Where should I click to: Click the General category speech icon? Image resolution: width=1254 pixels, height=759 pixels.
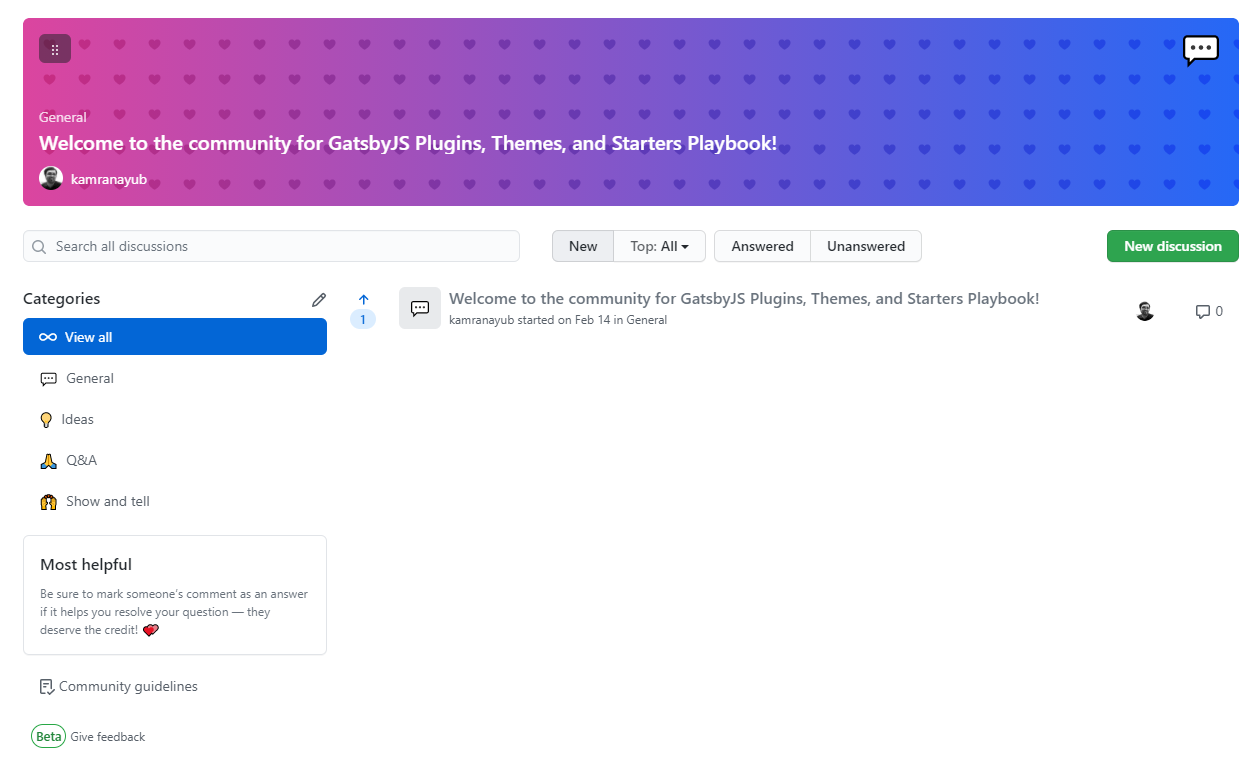(x=48, y=379)
